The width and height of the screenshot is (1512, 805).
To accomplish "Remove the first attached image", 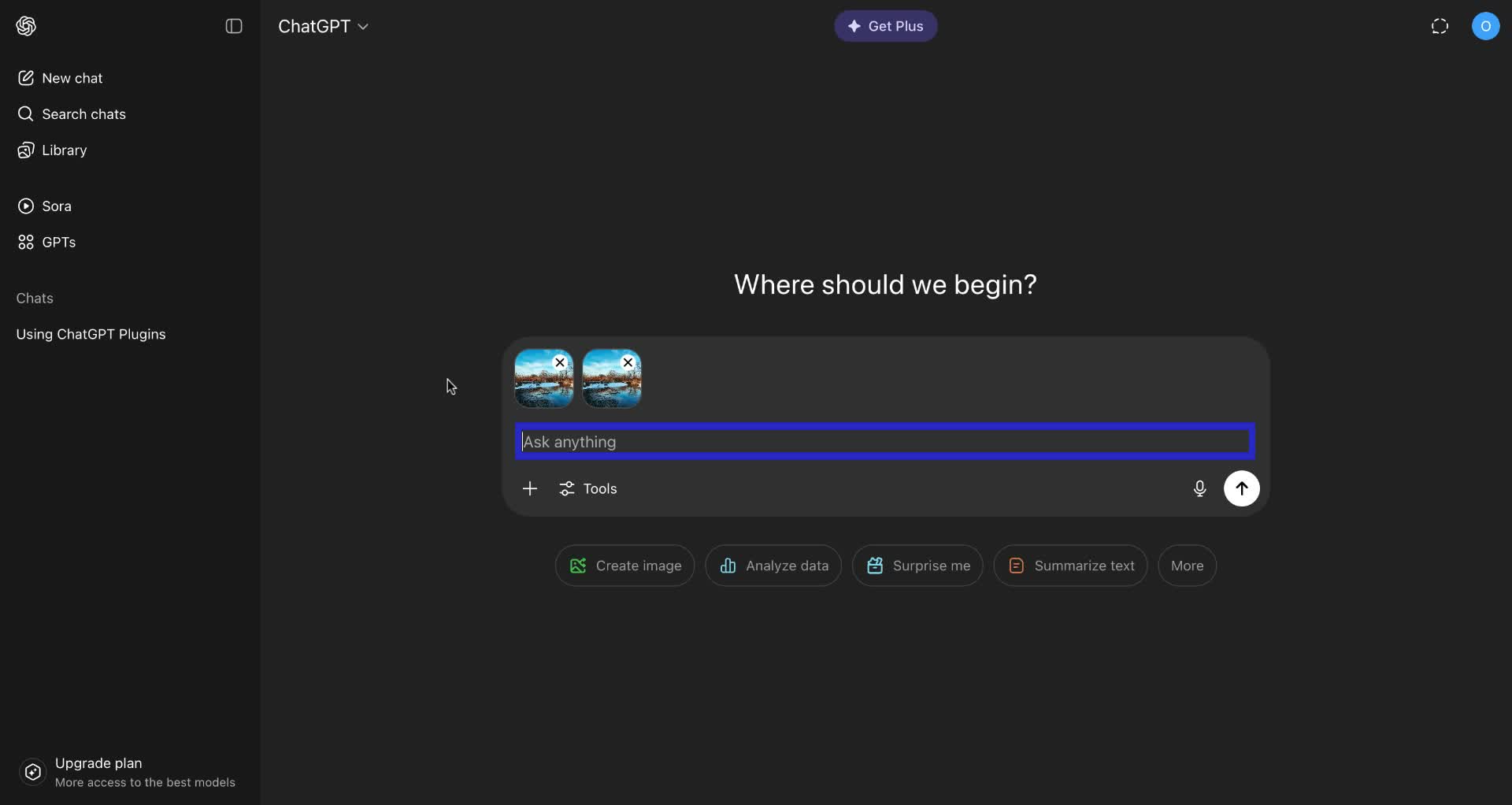I will [560, 362].
